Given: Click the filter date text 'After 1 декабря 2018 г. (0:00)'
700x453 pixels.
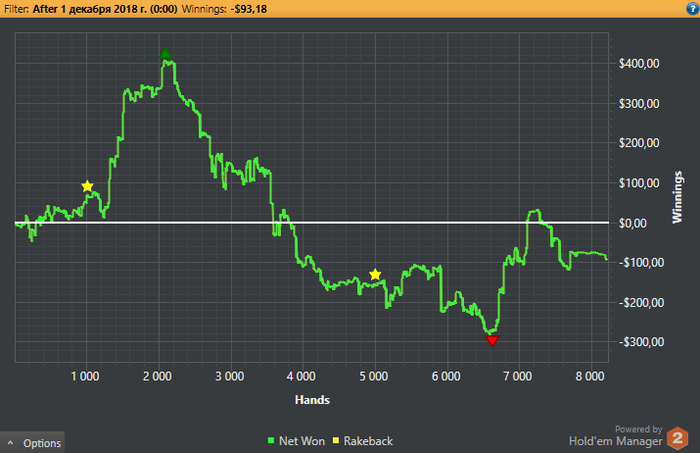Looking at the screenshot, I should (105, 9).
